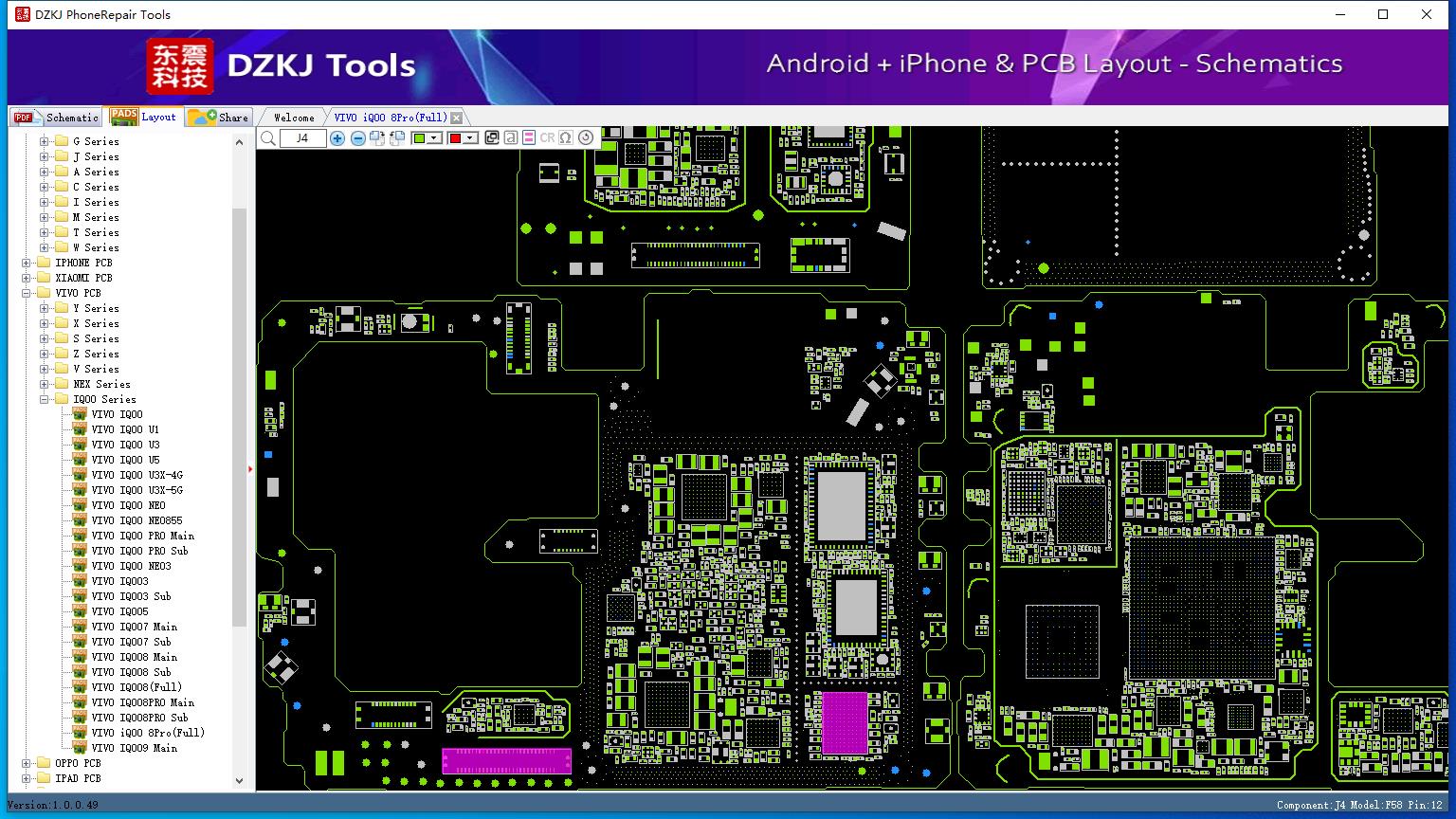The image size is (1456, 819).
Task: Zoom in with the blue plus icon
Action: (337, 138)
